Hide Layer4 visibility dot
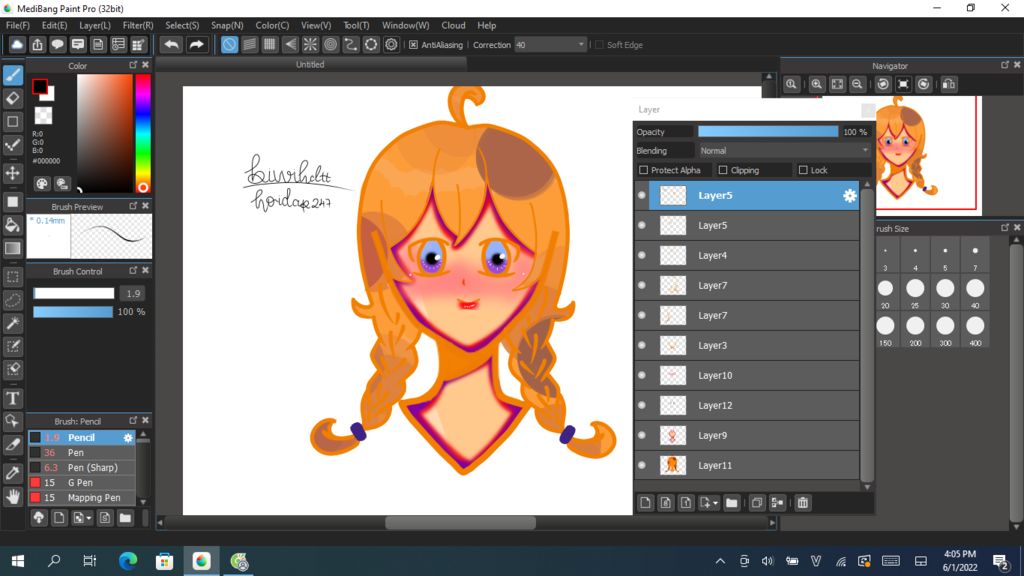This screenshot has width=1024, height=576. pos(642,255)
